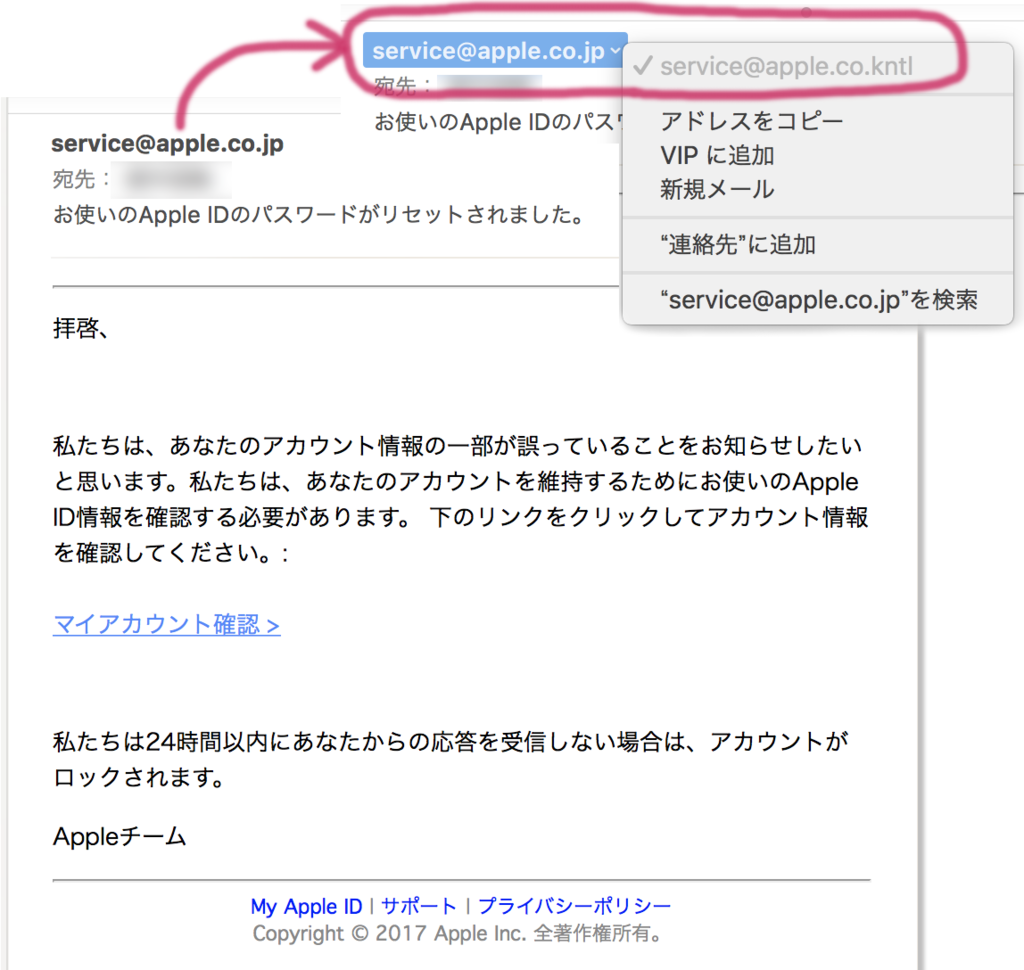Select "service@apple.co.jp"を検索 menu entry
Image resolution: width=1024 pixels, height=970 pixels.
[818, 300]
